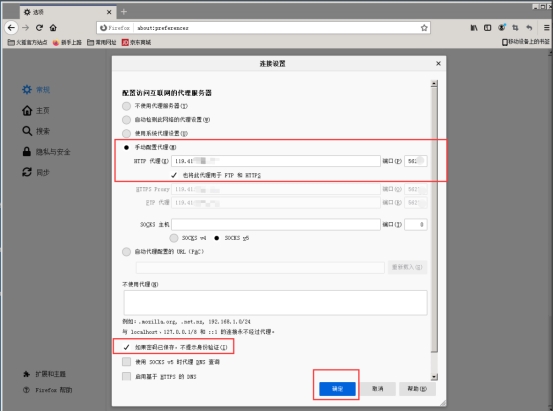553x412 pixels.
Task: Select the SOCKS v4 radio button
Action: pyautogui.click(x=174, y=238)
